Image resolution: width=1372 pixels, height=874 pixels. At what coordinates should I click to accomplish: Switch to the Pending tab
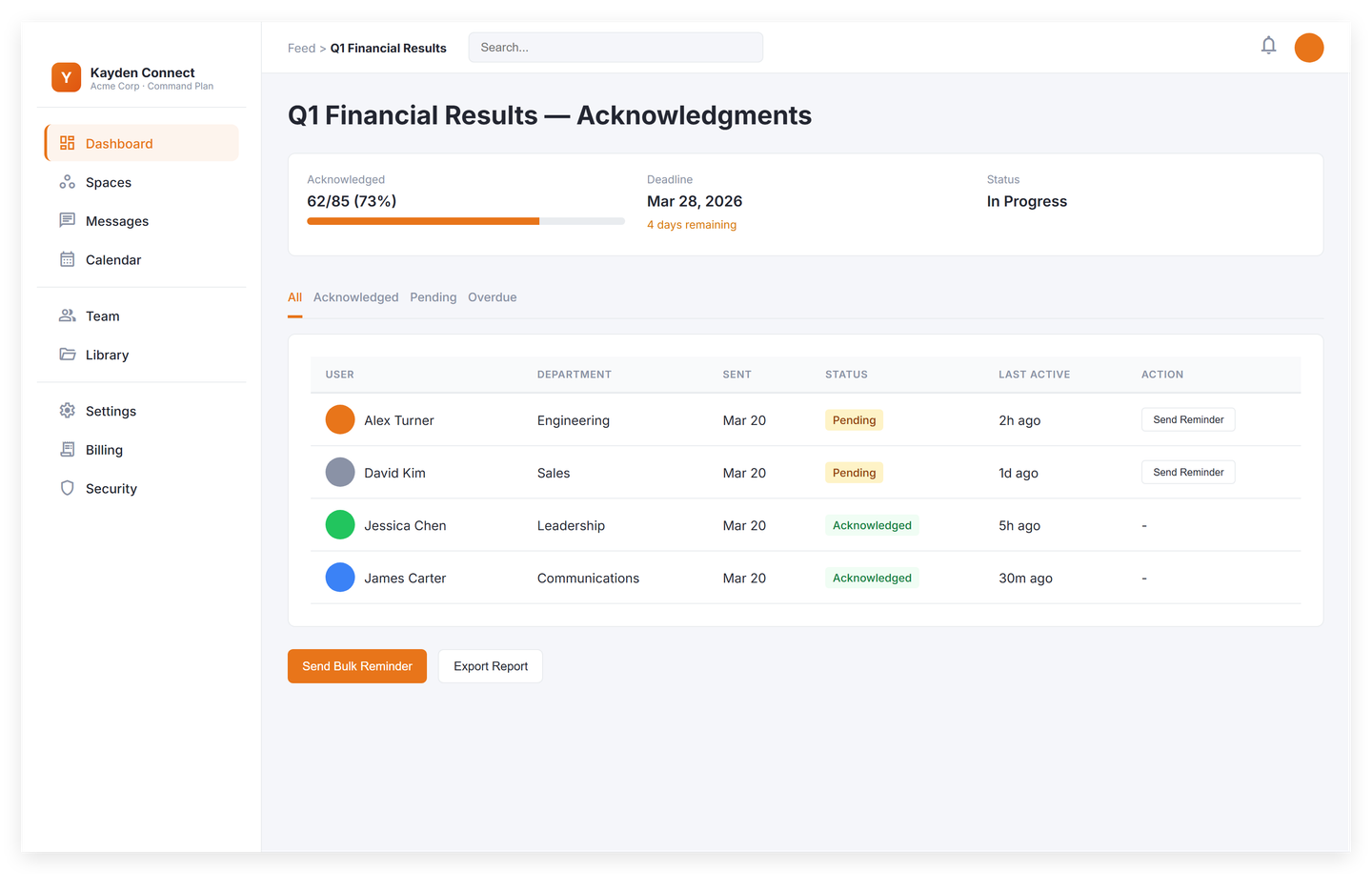click(434, 297)
